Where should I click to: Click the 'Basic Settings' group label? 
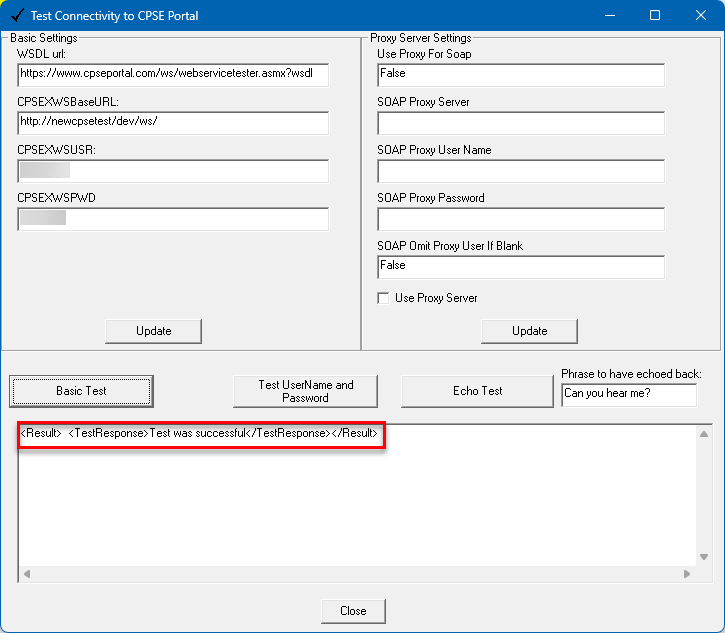point(44,38)
